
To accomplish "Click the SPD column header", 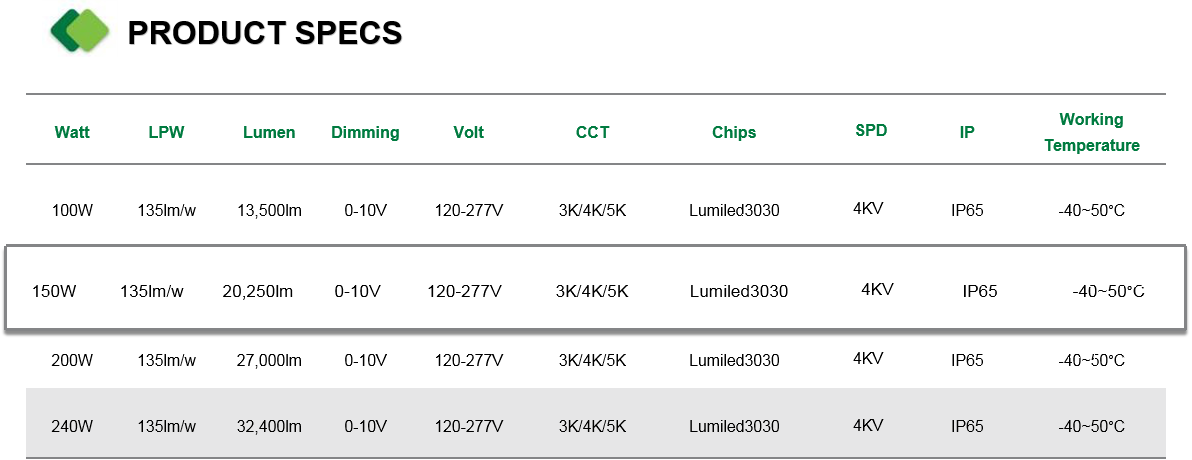I will coord(871,130).
